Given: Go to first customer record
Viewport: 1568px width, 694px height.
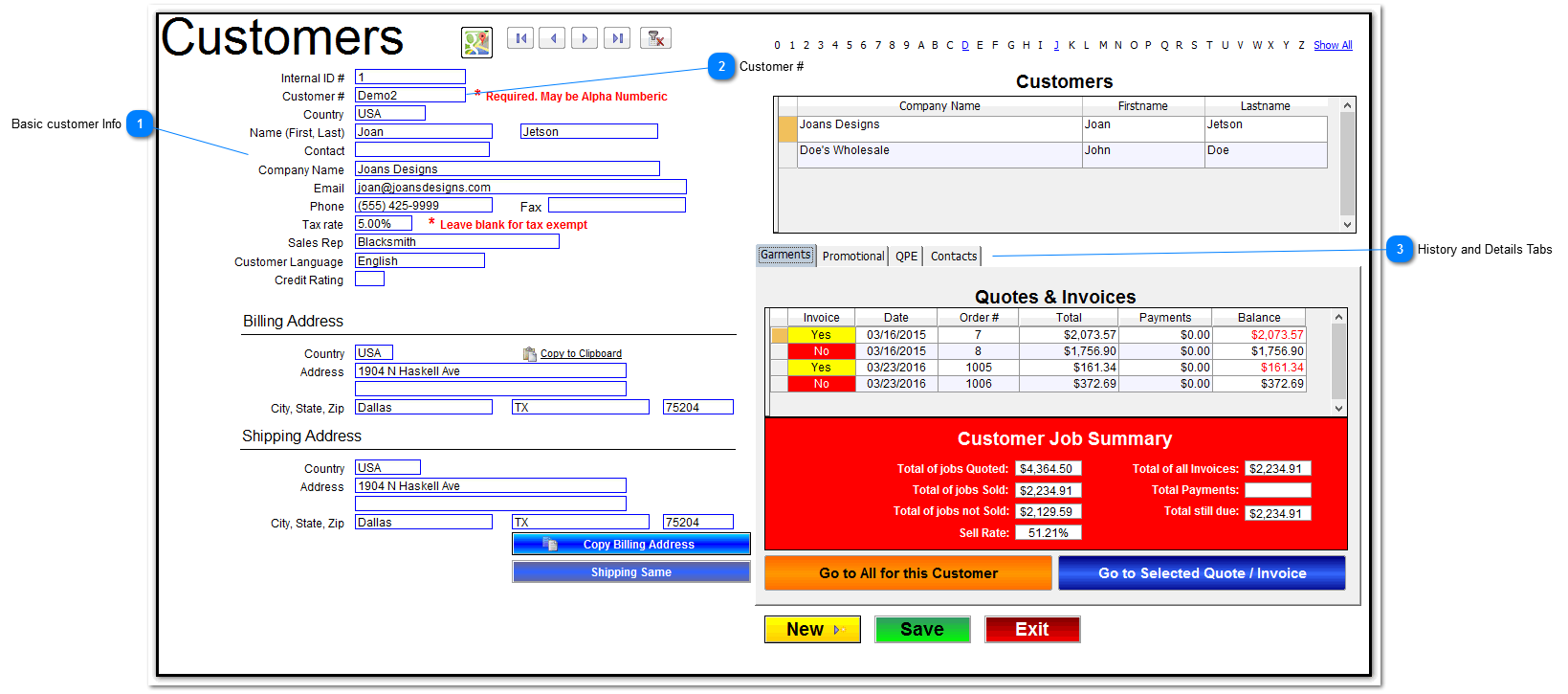Looking at the screenshot, I should pyautogui.click(x=520, y=38).
